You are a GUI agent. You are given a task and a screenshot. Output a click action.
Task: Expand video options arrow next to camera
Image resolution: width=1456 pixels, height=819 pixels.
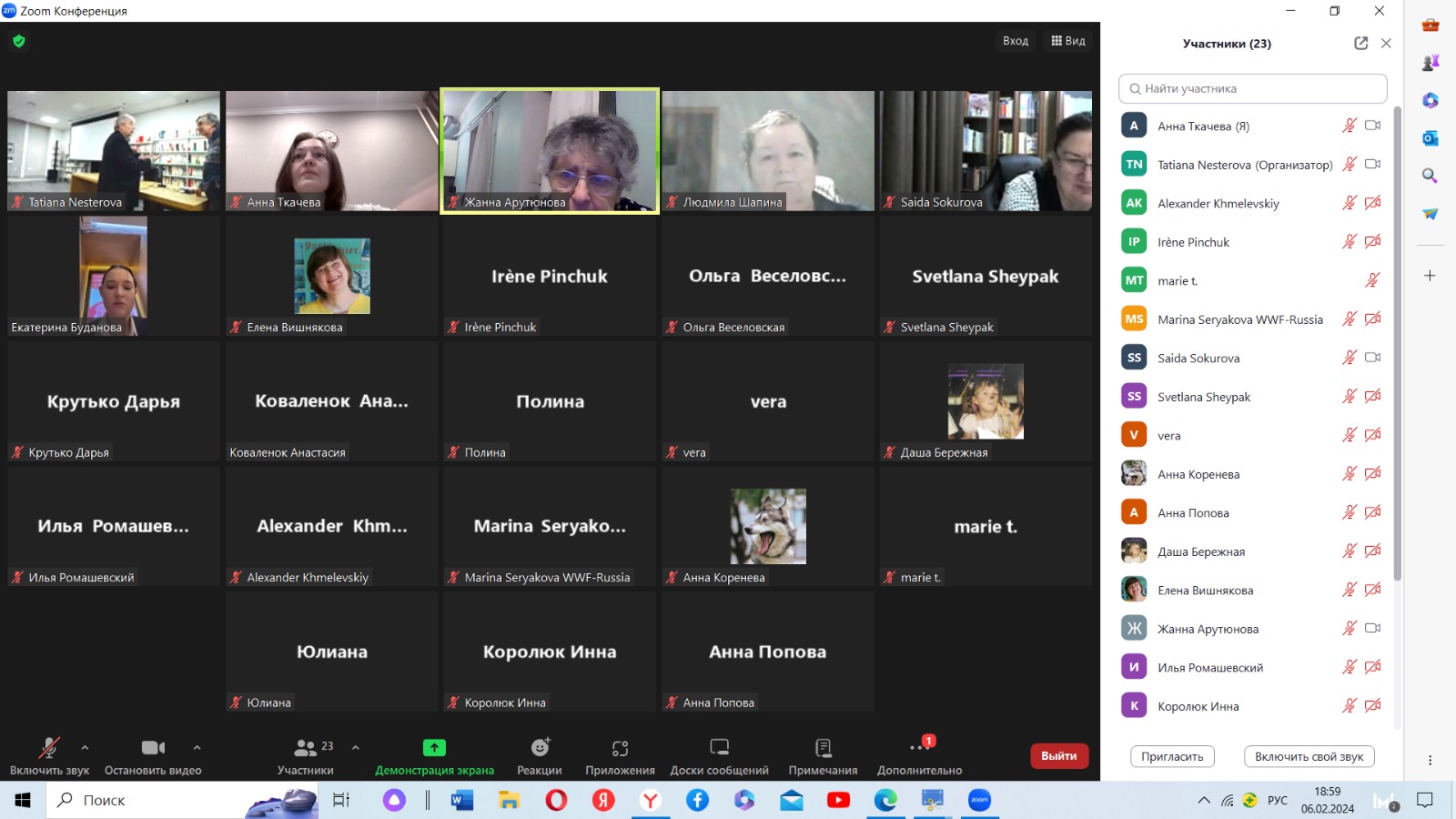(x=197, y=747)
